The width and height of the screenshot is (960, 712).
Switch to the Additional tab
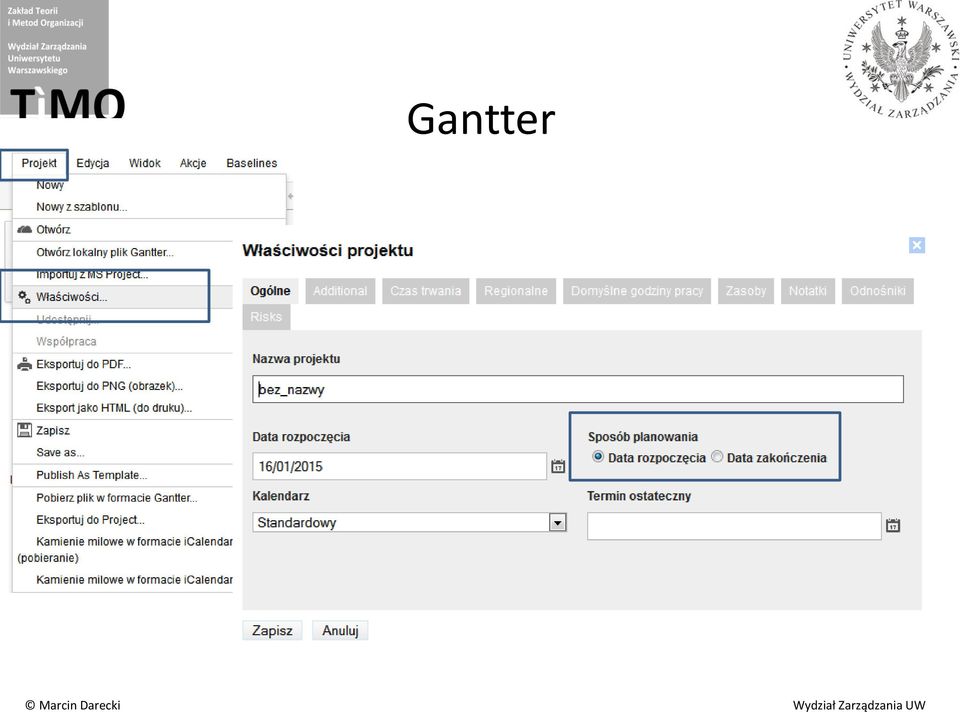(340, 291)
